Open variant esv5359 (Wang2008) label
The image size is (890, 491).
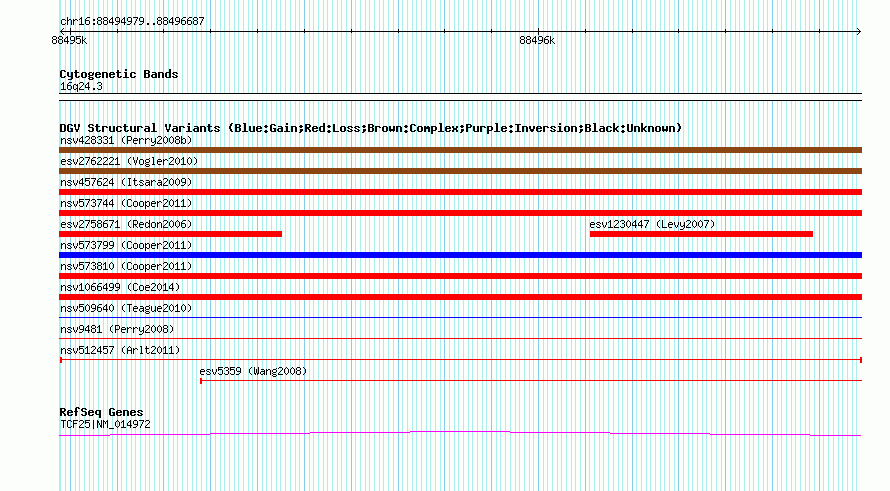coord(253,371)
